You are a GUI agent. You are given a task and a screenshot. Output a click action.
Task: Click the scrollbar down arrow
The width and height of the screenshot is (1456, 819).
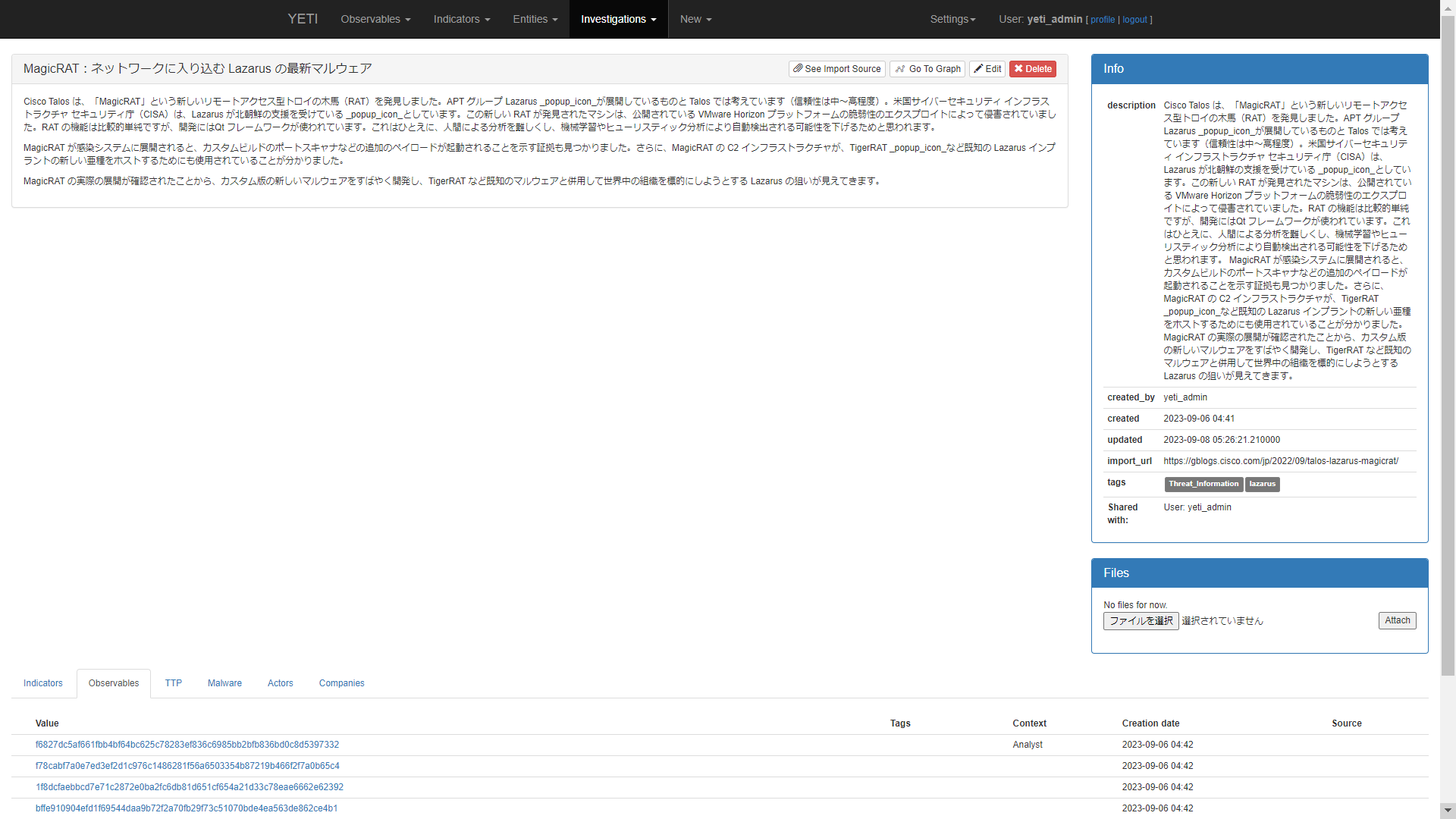(1448, 810)
